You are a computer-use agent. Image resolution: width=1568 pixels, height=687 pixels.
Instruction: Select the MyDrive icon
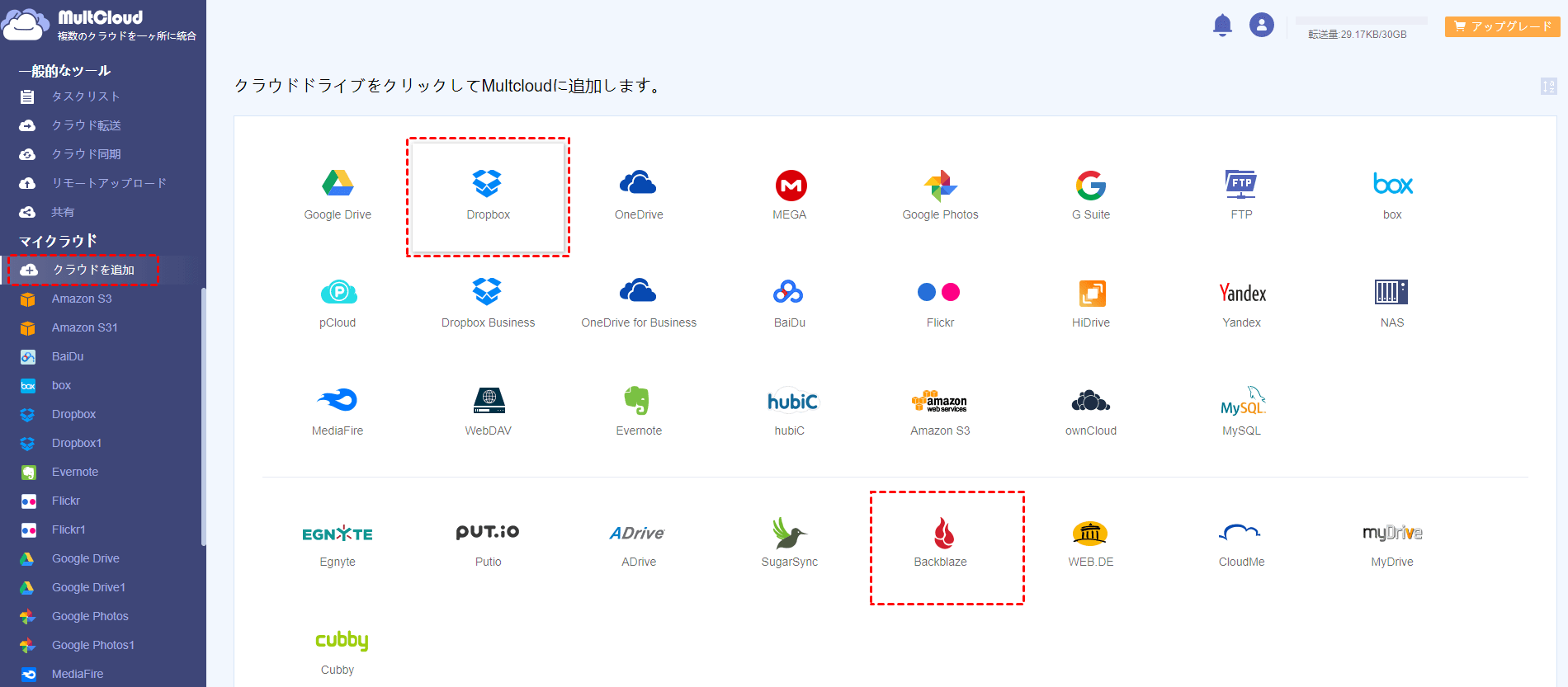[x=1392, y=533]
